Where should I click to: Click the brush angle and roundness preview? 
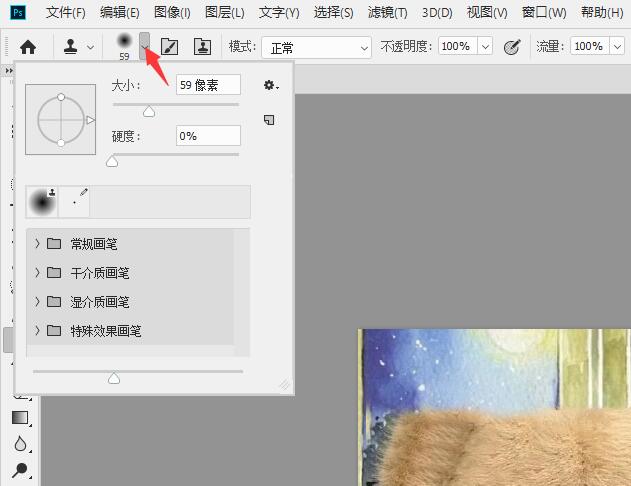(x=60, y=119)
